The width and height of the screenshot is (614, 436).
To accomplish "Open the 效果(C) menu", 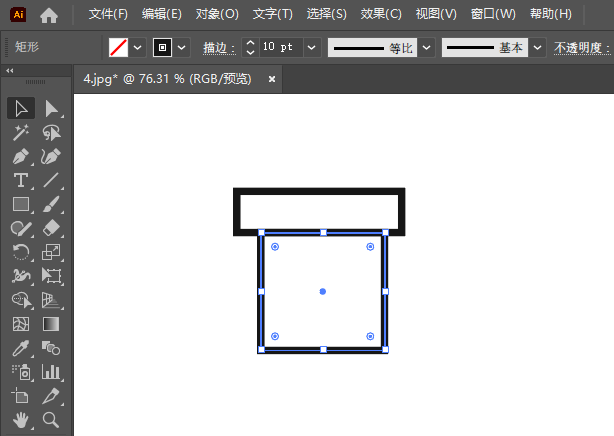I will [x=381, y=14].
